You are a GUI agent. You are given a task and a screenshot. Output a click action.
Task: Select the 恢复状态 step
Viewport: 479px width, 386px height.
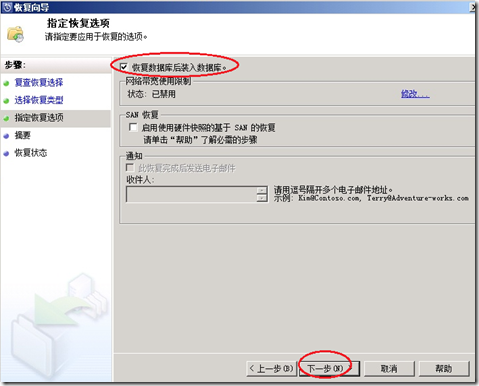pos(31,153)
